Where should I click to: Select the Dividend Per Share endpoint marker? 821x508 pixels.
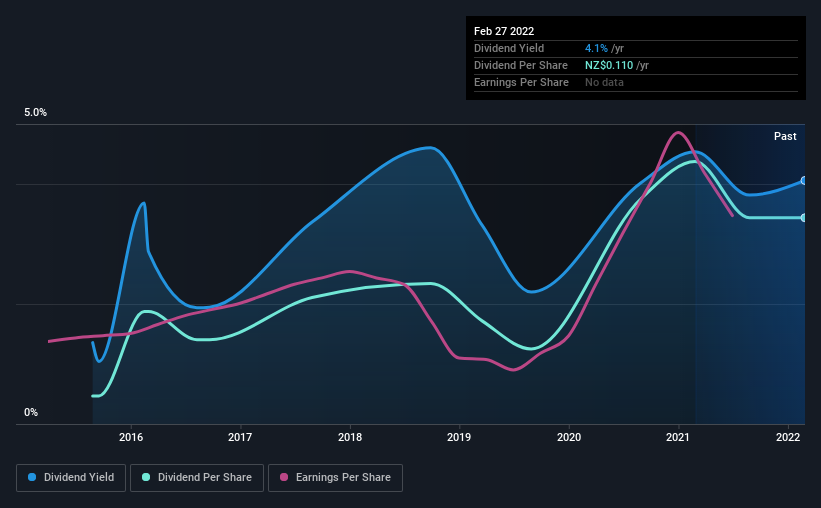[804, 218]
